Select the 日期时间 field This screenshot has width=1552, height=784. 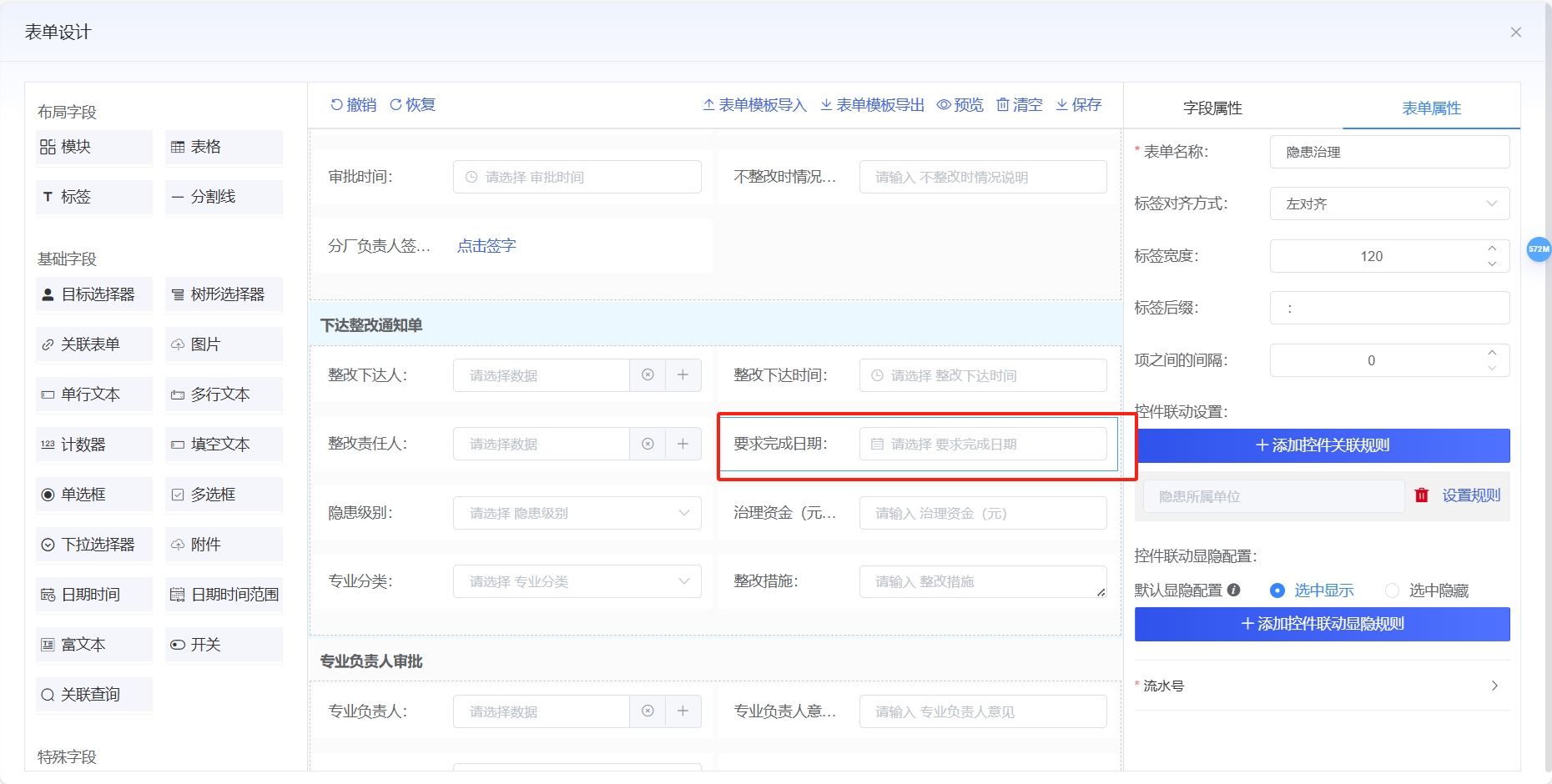coord(93,595)
